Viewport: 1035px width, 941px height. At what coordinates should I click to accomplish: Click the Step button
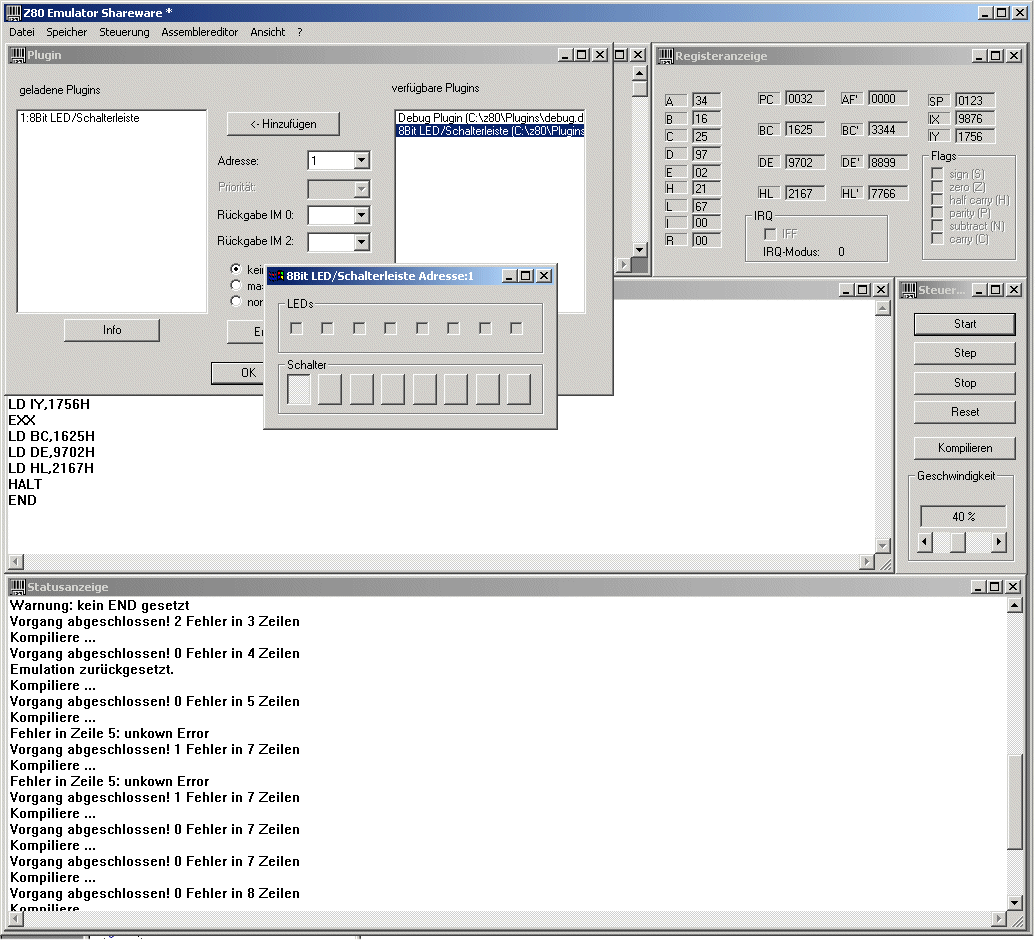[x=965, y=353]
